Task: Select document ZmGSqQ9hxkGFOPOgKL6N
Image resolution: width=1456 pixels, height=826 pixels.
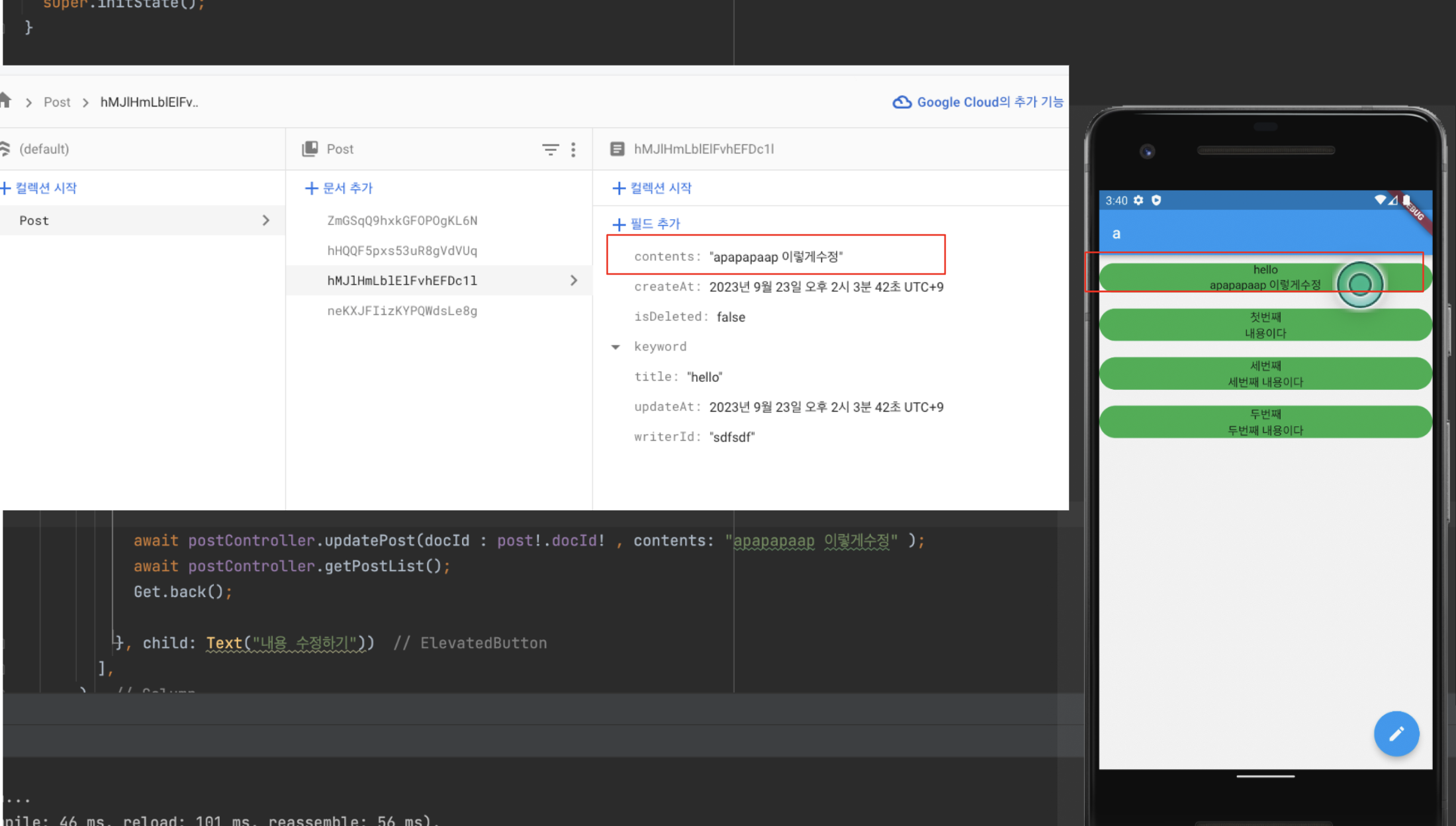Action: [x=402, y=220]
